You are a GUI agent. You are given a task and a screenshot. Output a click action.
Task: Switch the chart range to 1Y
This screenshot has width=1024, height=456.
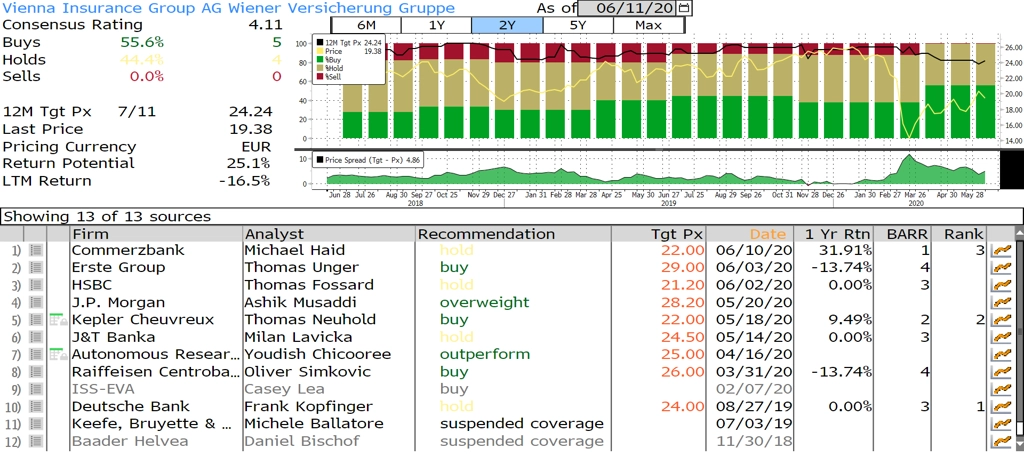(436, 25)
